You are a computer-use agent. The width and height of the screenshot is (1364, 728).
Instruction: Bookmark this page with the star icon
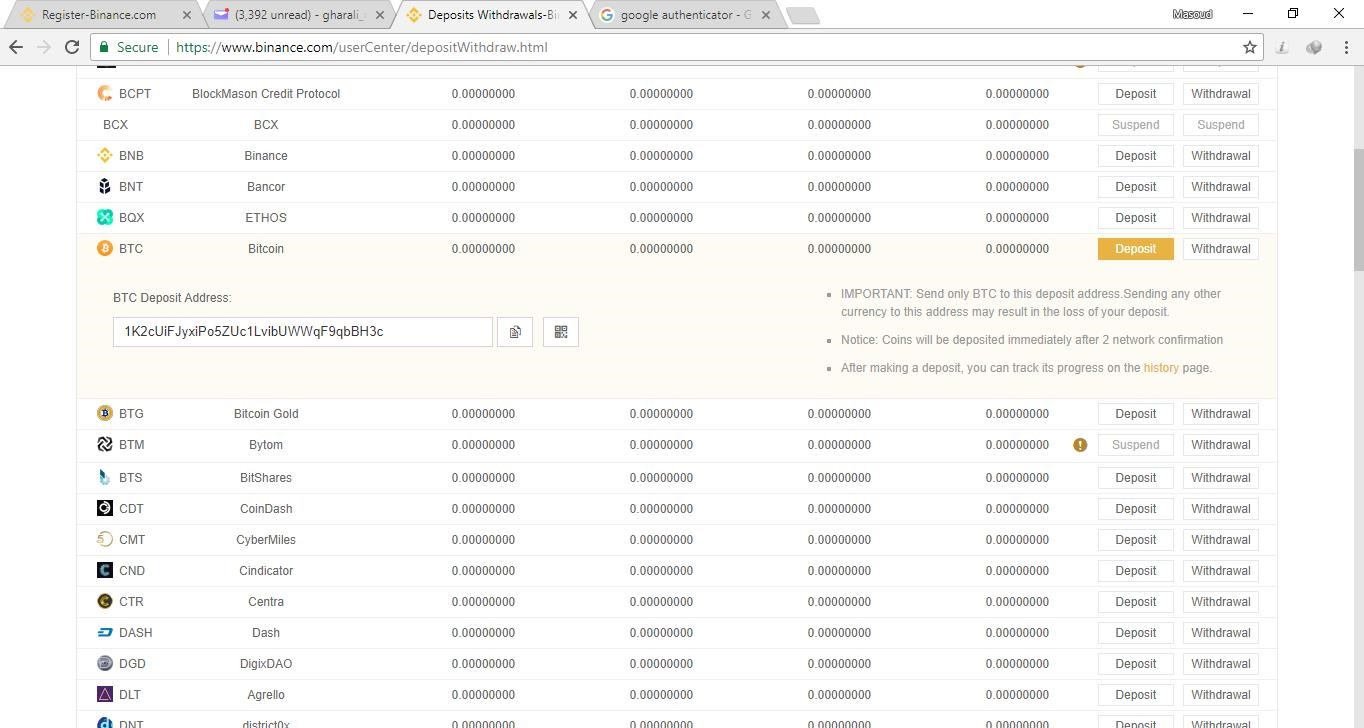pos(1250,47)
